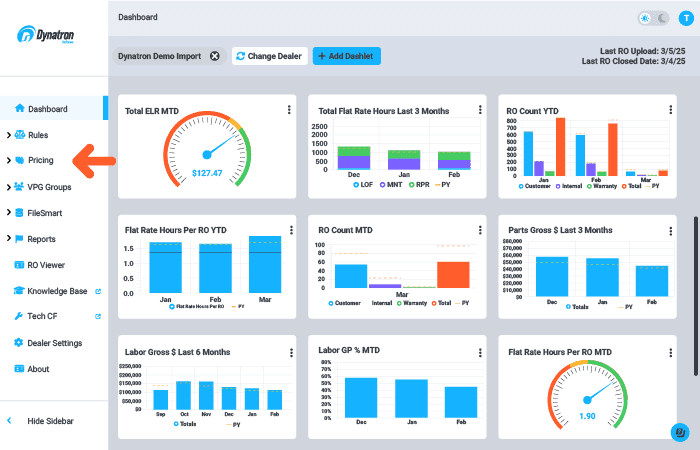Image resolution: width=700 pixels, height=450 pixels.
Task: Click the user avatar T icon
Action: click(x=683, y=18)
